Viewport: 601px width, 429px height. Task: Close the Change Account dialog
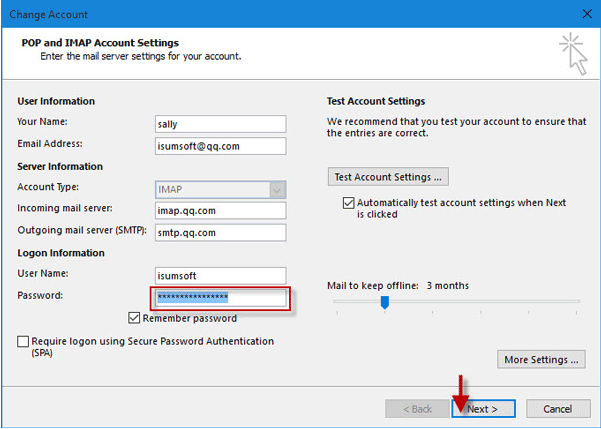pos(587,14)
